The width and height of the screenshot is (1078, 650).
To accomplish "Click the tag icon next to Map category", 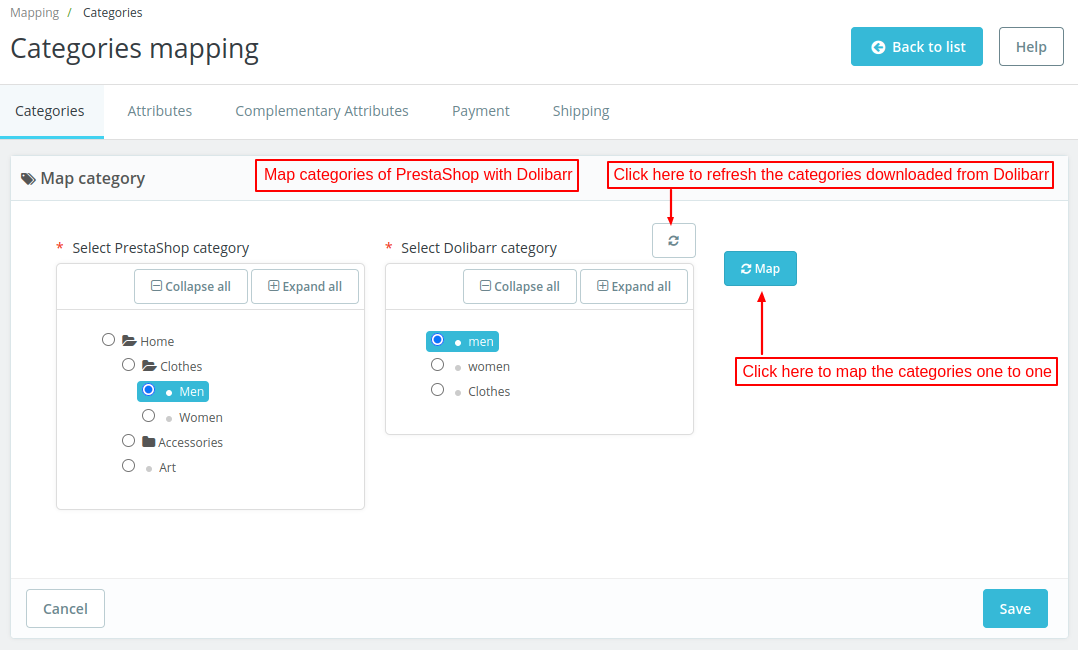I will coord(28,179).
